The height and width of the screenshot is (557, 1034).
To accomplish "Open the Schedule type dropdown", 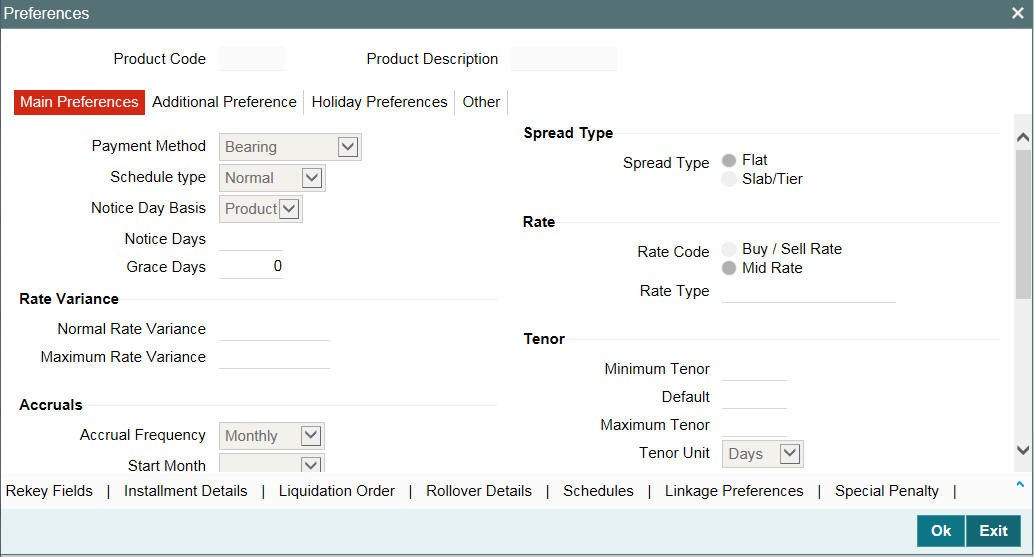I will 272,178.
